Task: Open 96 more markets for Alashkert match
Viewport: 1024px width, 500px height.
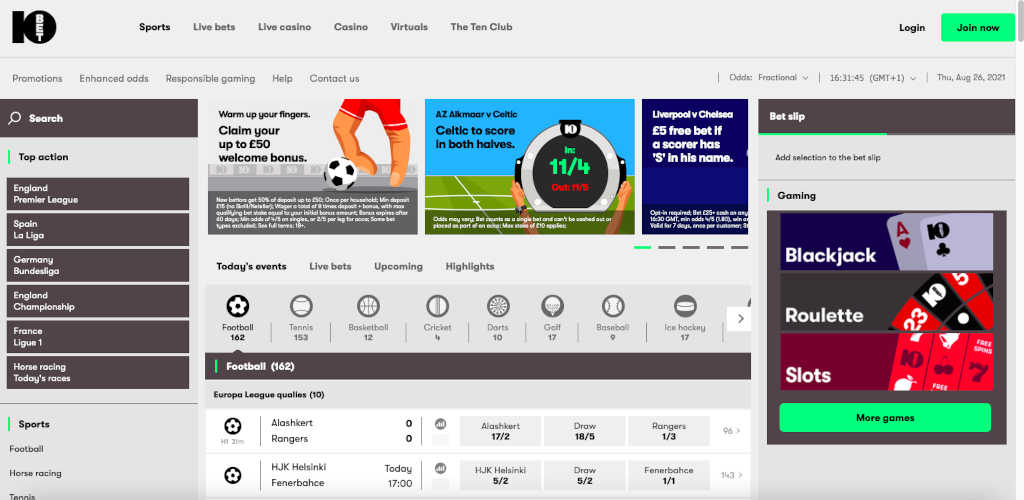Action: [731, 431]
